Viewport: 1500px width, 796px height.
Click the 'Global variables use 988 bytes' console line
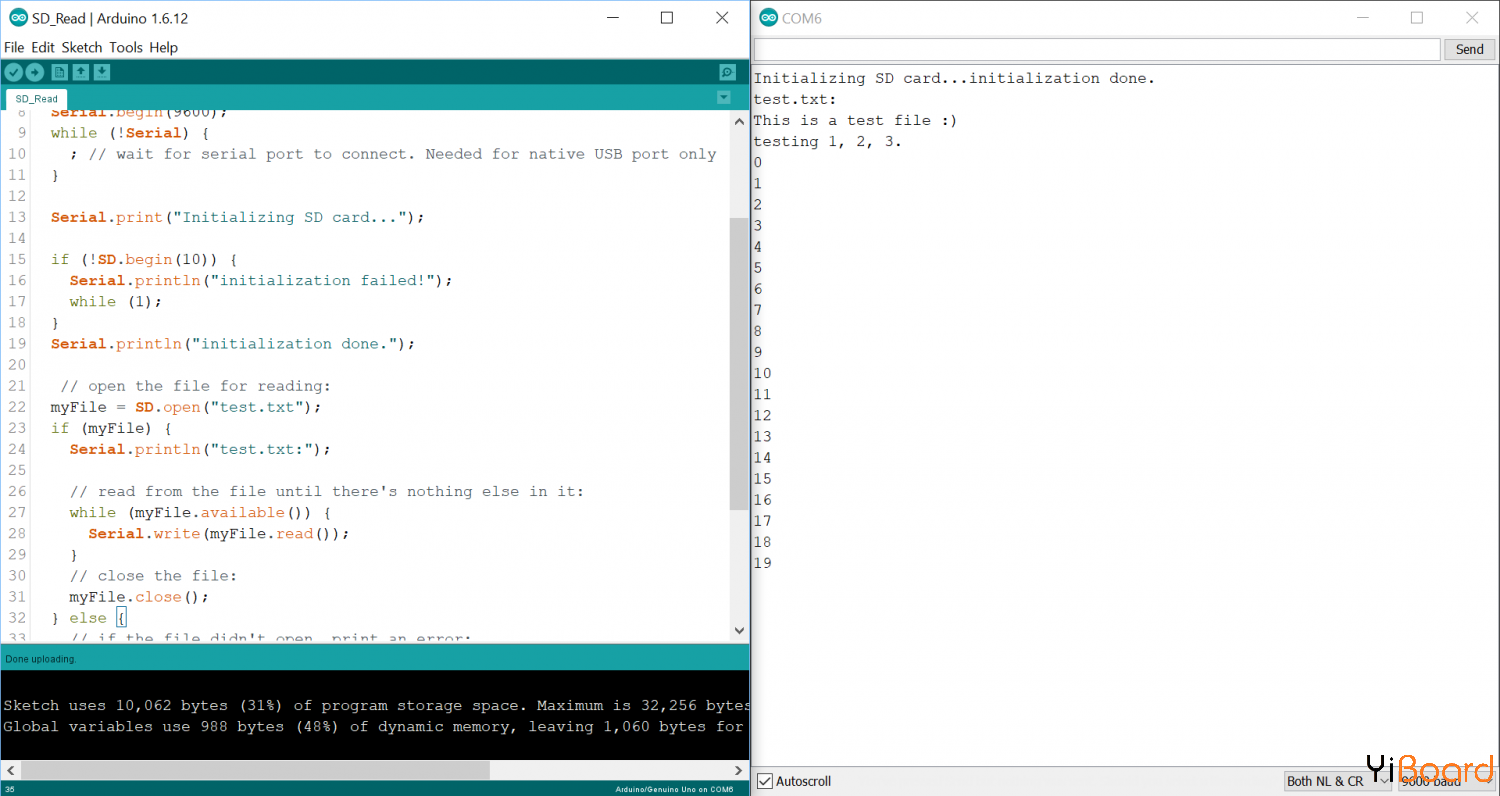(x=373, y=727)
